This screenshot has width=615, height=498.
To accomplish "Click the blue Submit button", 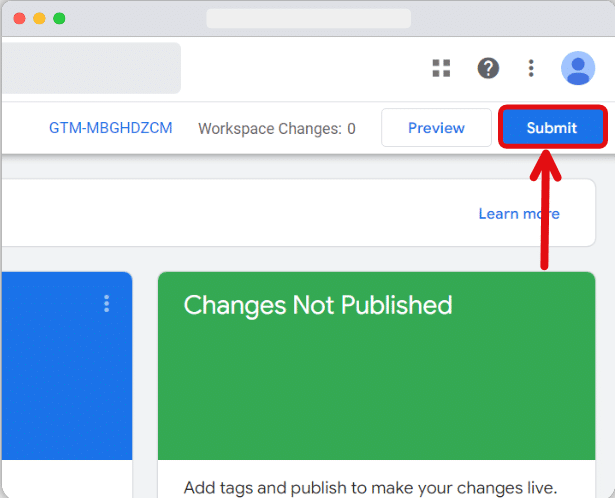I will [552, 127].
